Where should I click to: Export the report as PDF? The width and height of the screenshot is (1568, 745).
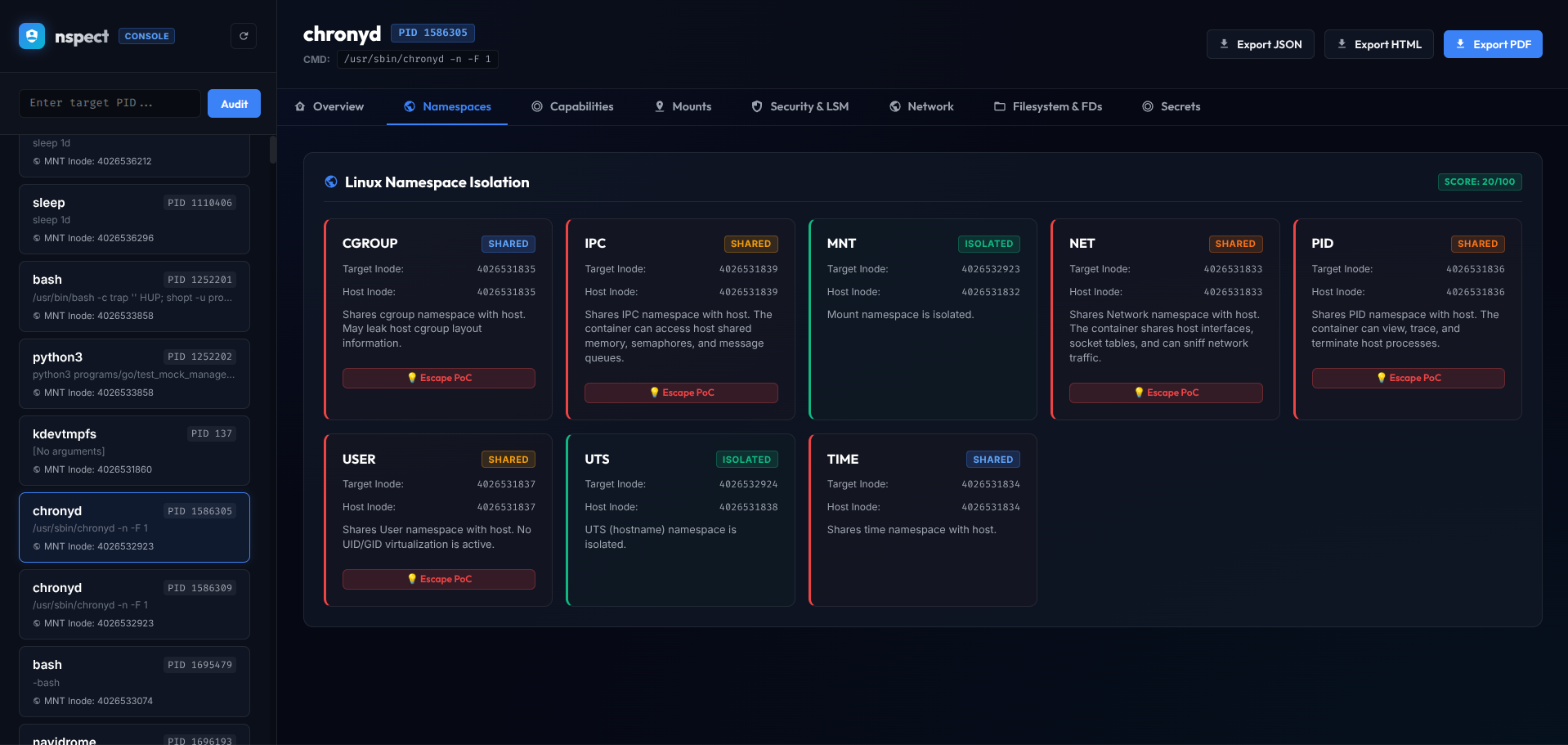(x=1493, y=44)
